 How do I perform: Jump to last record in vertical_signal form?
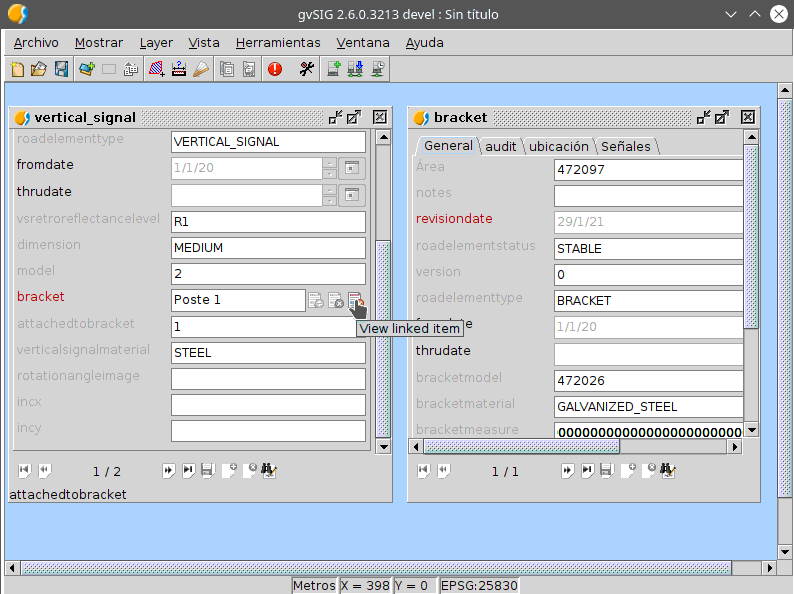point(188,471)
